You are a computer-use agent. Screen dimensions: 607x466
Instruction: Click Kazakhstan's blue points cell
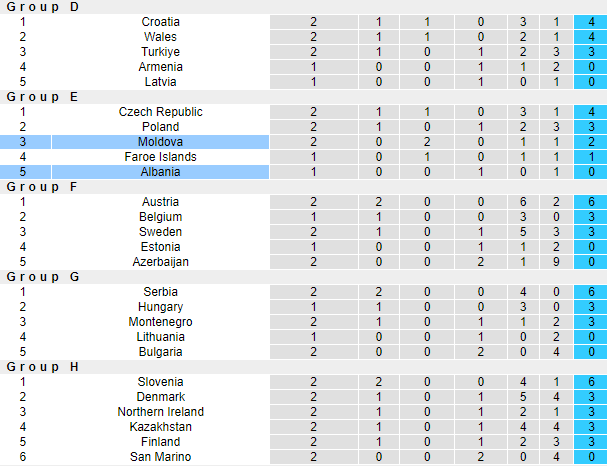pos(590,427)
